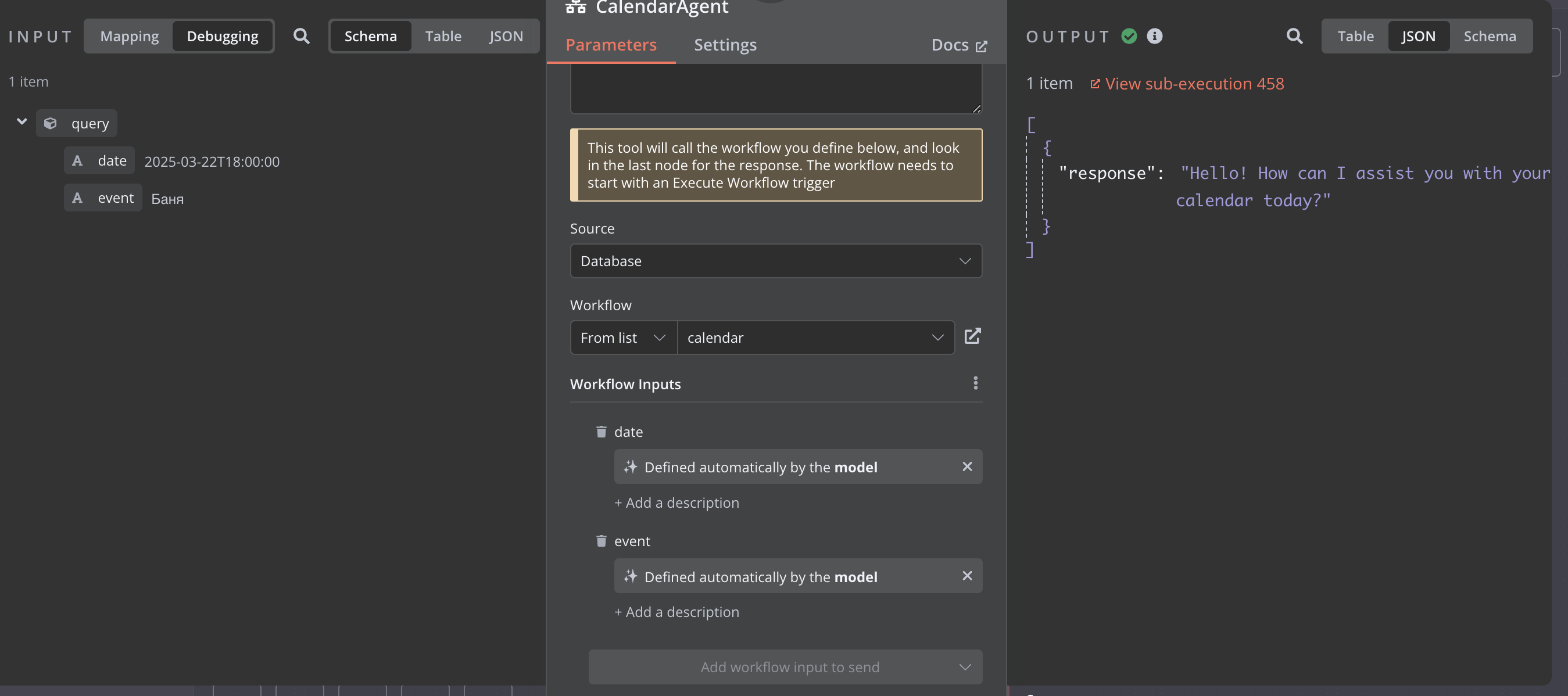Viewport: 1568px width, 696px height.
Task: Click the input panel search icon
Action: tap(301, 36)
